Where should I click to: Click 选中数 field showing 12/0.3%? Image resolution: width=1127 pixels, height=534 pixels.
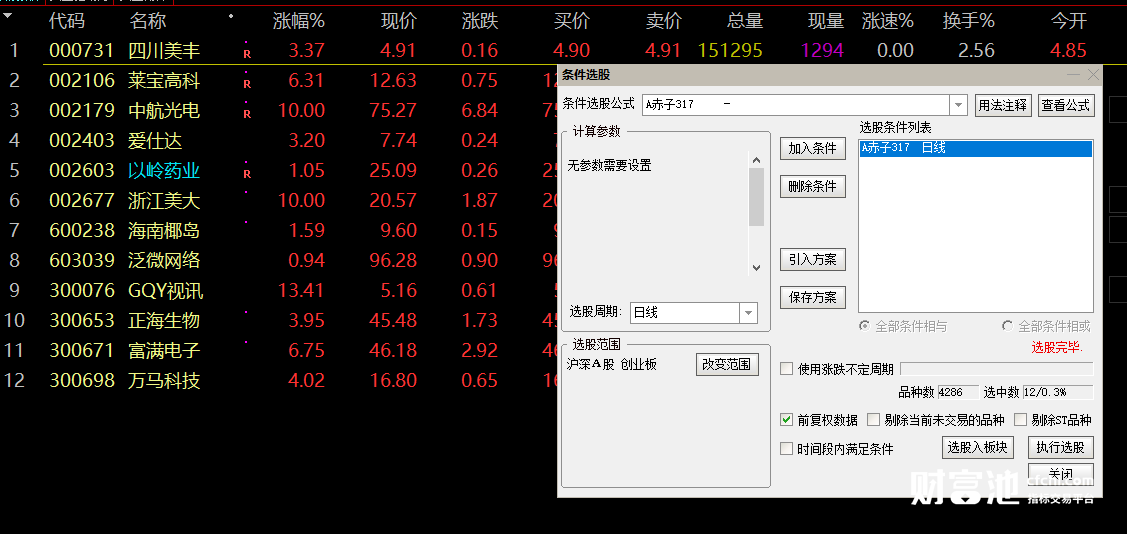(x=1058, y=392)
